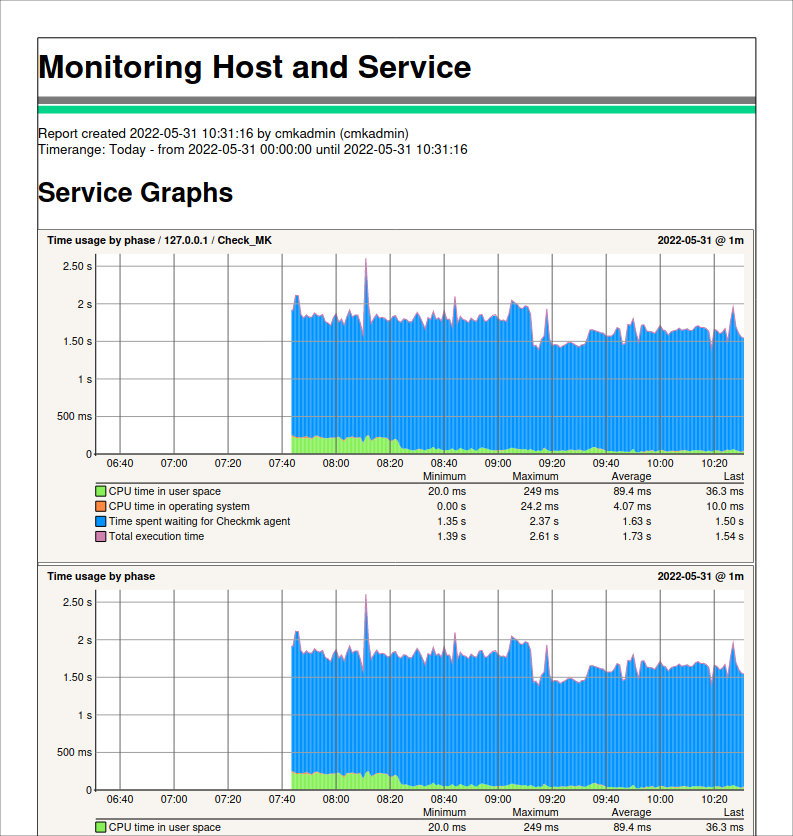Click the '36.3 ms' last value in Check_MK legend
The width and height of the screenshot is (793, 836).
pyautogui.click(x=725, y=491)
